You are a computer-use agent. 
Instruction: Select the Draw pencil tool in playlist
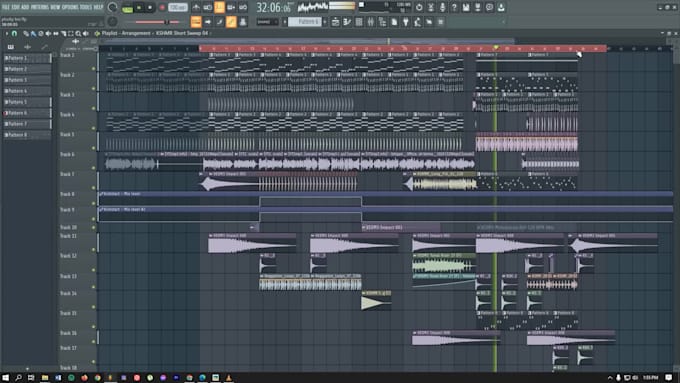26,33
